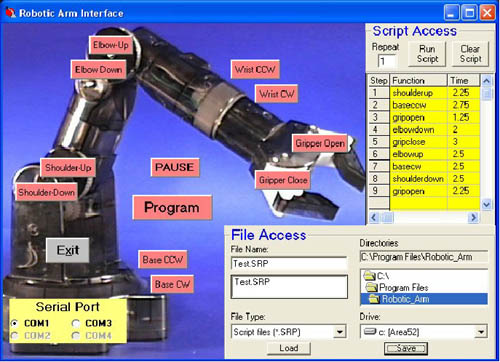Maximize the Robotic Arm Interface window
This screenshot has height=362, width=500.
(469, 13)
